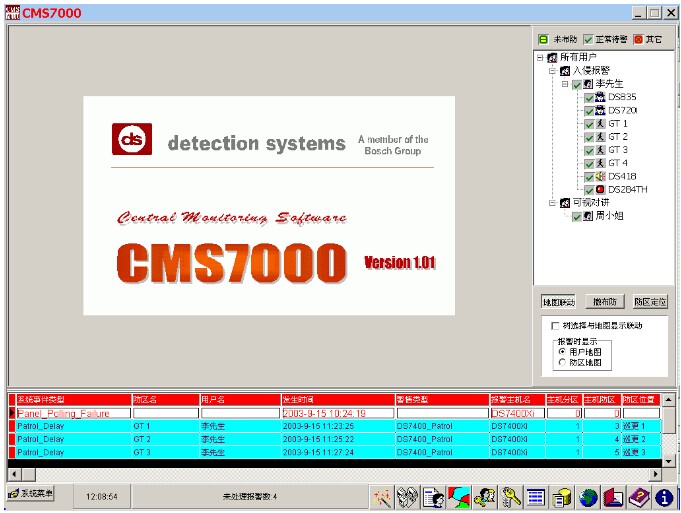Open the red notebook icon
The width and height of the screenshot is (681, 513).
613,497
